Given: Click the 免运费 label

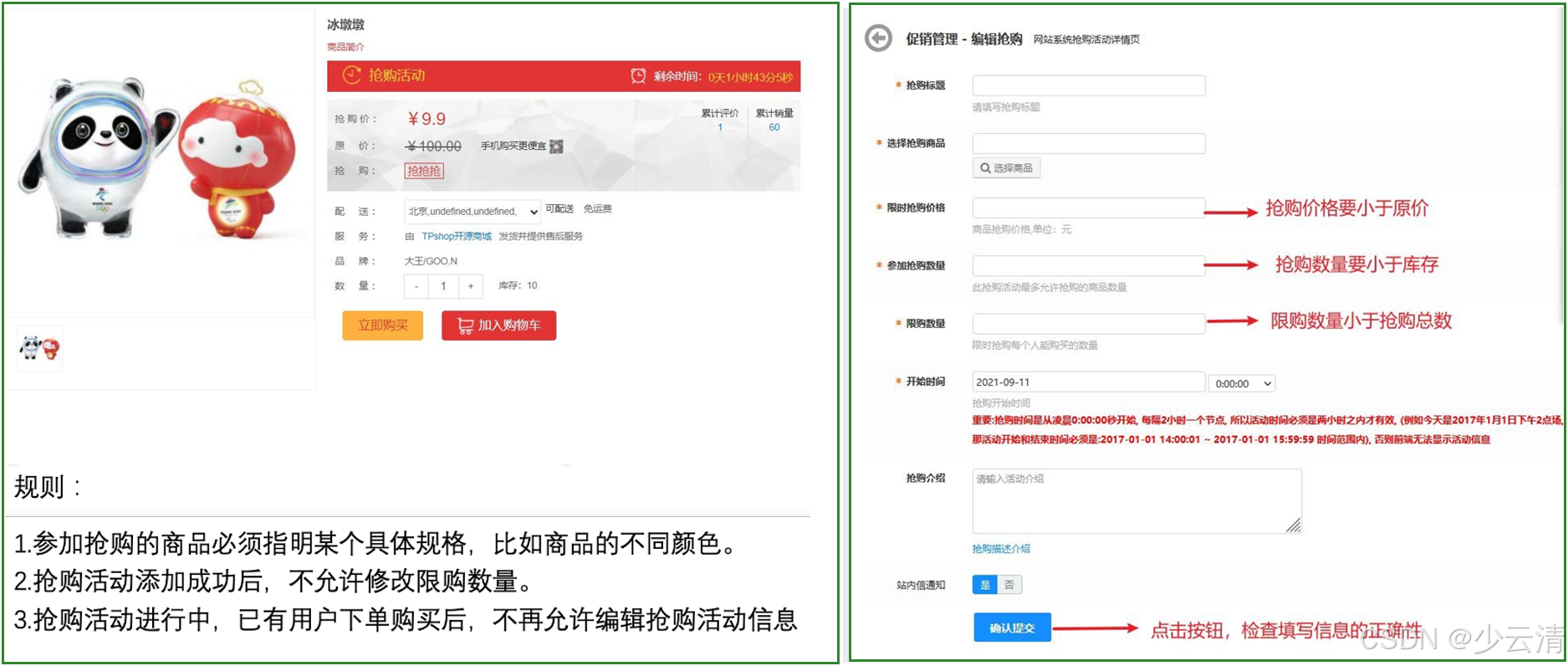Looking at the screenshot, I should pyautogui.click(x=598, y=208).
